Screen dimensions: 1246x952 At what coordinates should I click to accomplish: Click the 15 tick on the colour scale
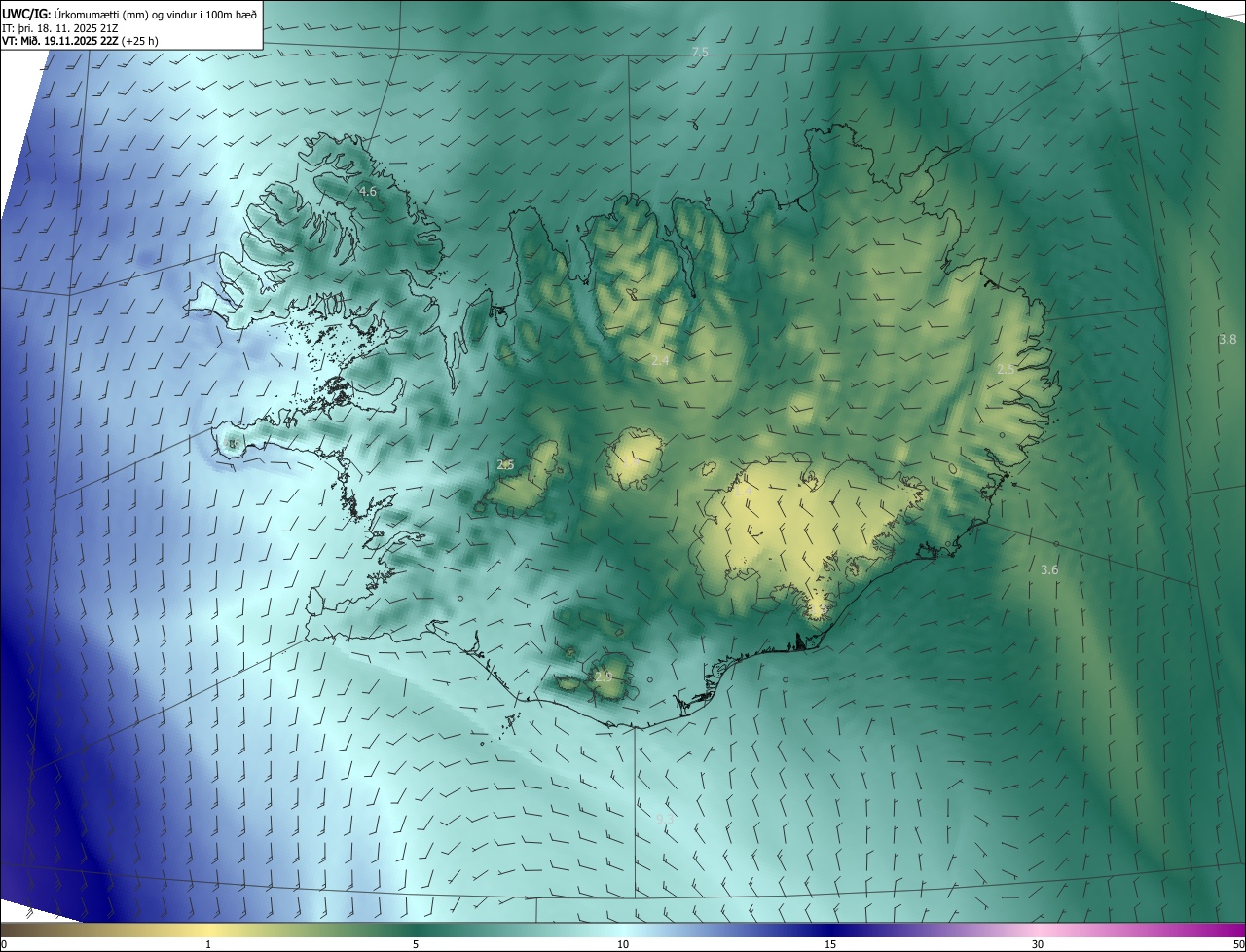point(830,945)
